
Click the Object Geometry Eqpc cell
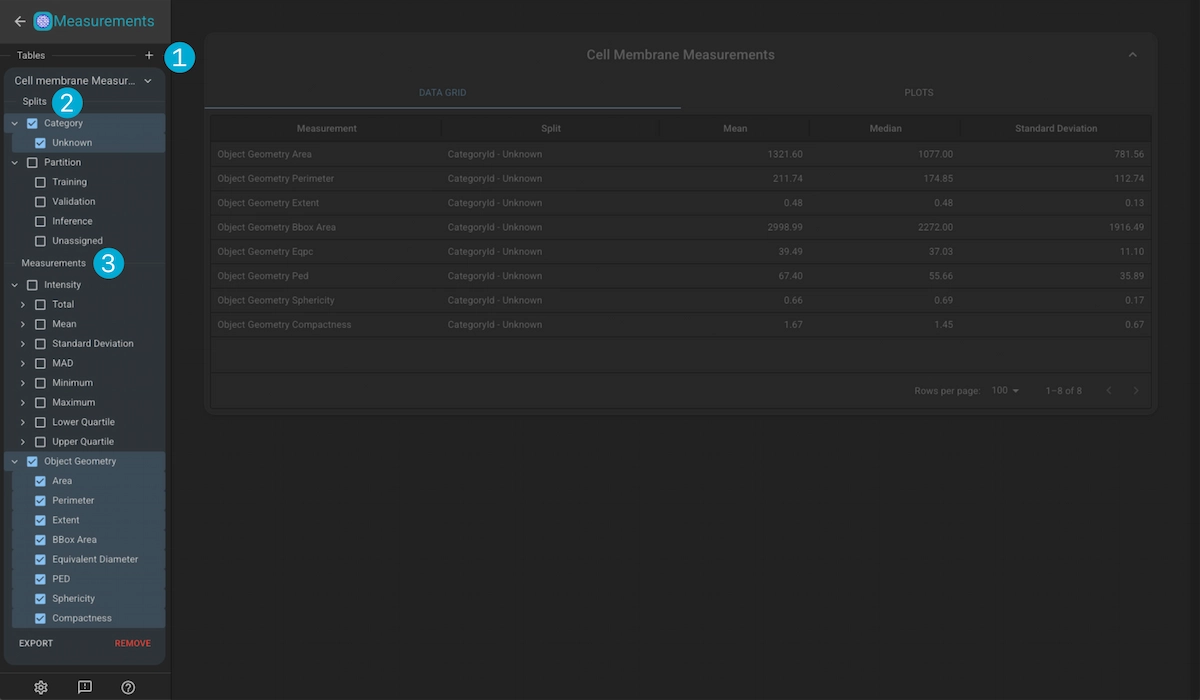pyautogui.click(x=326, y=251)
